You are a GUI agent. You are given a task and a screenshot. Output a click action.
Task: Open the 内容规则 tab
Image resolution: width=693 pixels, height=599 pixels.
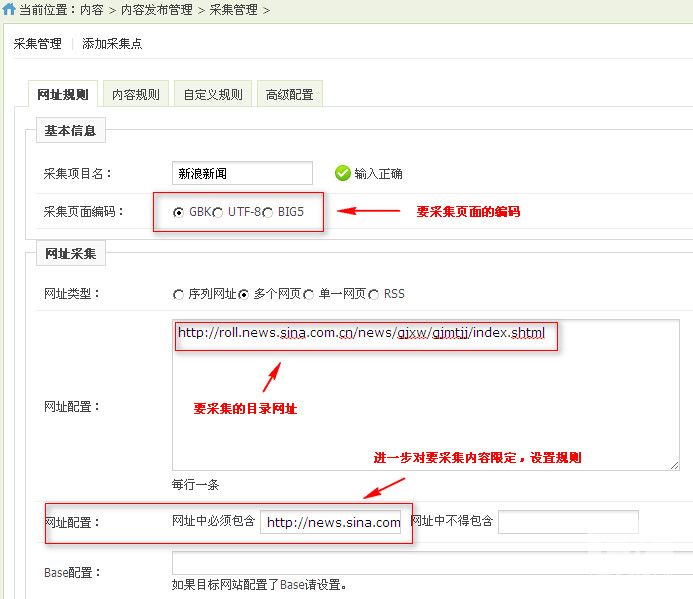(x=135, y=95)
